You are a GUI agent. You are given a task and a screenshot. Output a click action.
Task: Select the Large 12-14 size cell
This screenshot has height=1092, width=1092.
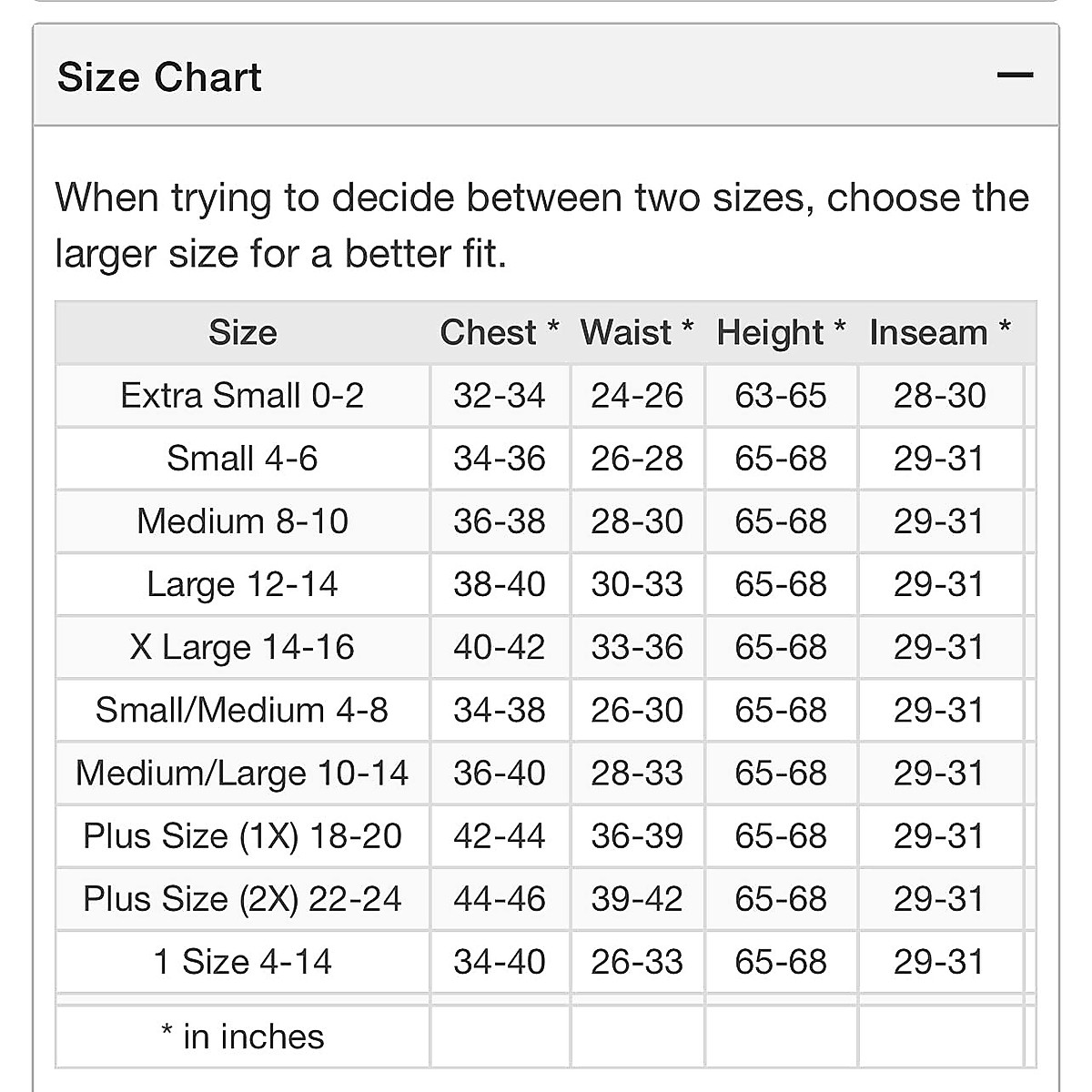(x=242, y=584)
